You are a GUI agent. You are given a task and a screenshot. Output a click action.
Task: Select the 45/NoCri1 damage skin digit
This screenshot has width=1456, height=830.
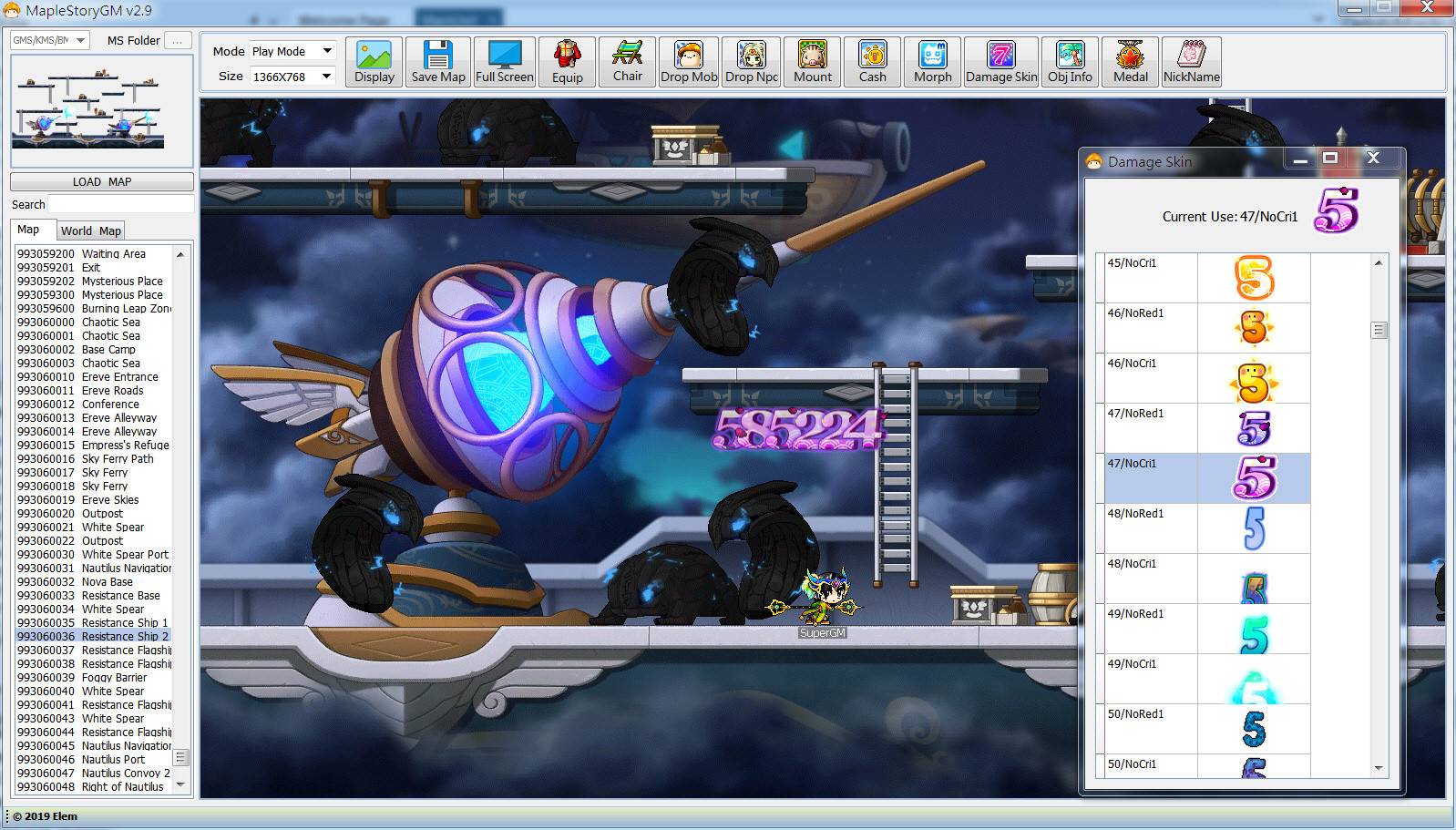click(x=1254, y=278)
